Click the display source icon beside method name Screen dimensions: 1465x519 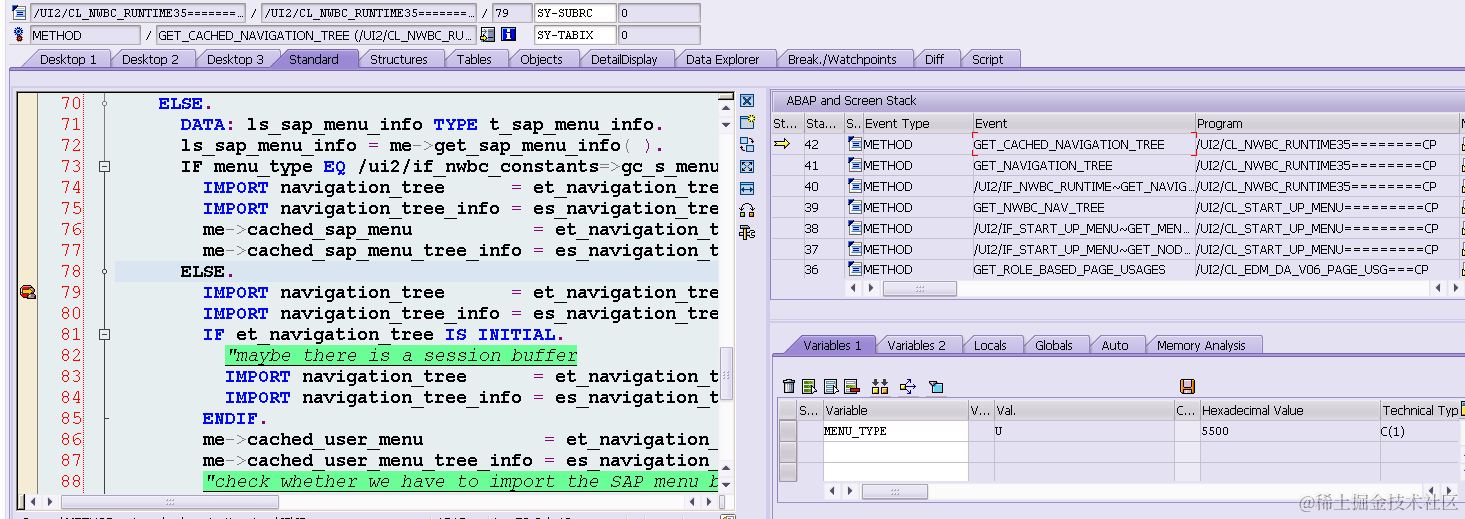(487, 35)
